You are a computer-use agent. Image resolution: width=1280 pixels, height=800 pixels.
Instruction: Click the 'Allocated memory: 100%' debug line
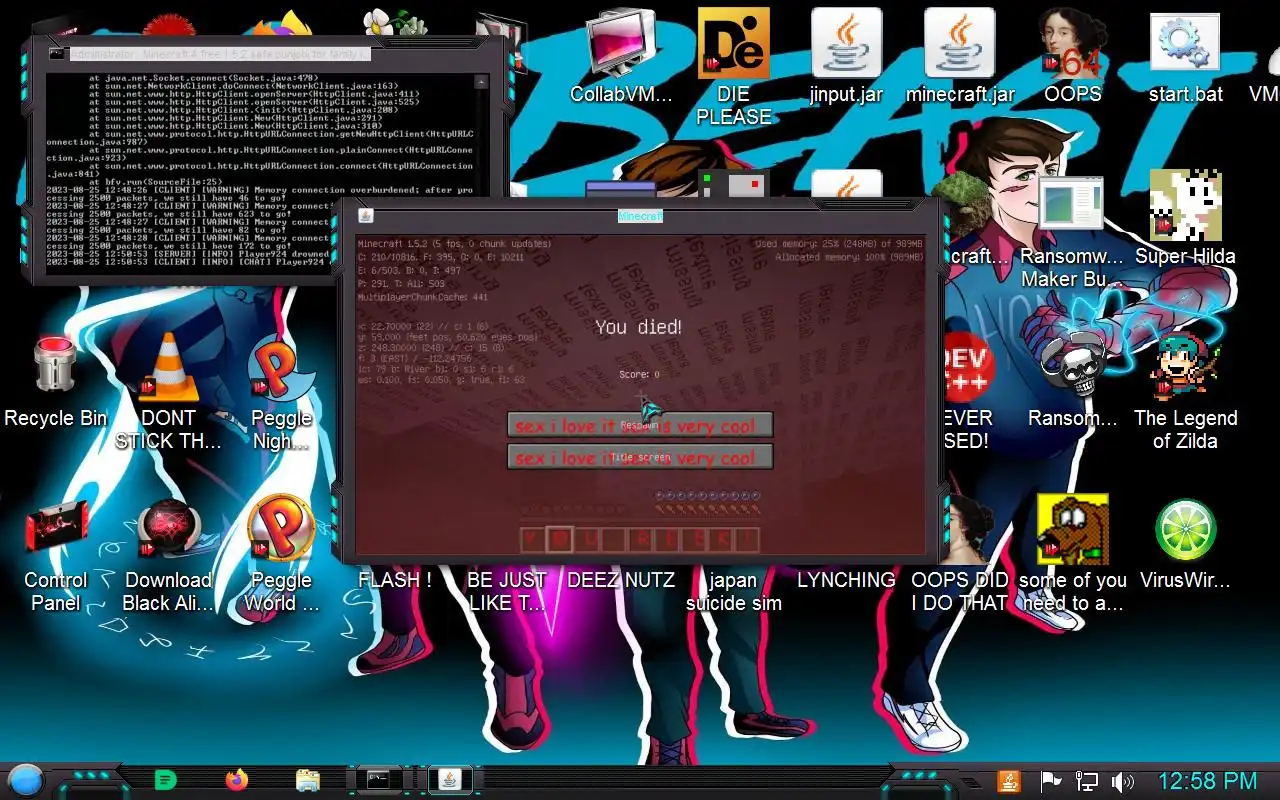click(849, 258)
